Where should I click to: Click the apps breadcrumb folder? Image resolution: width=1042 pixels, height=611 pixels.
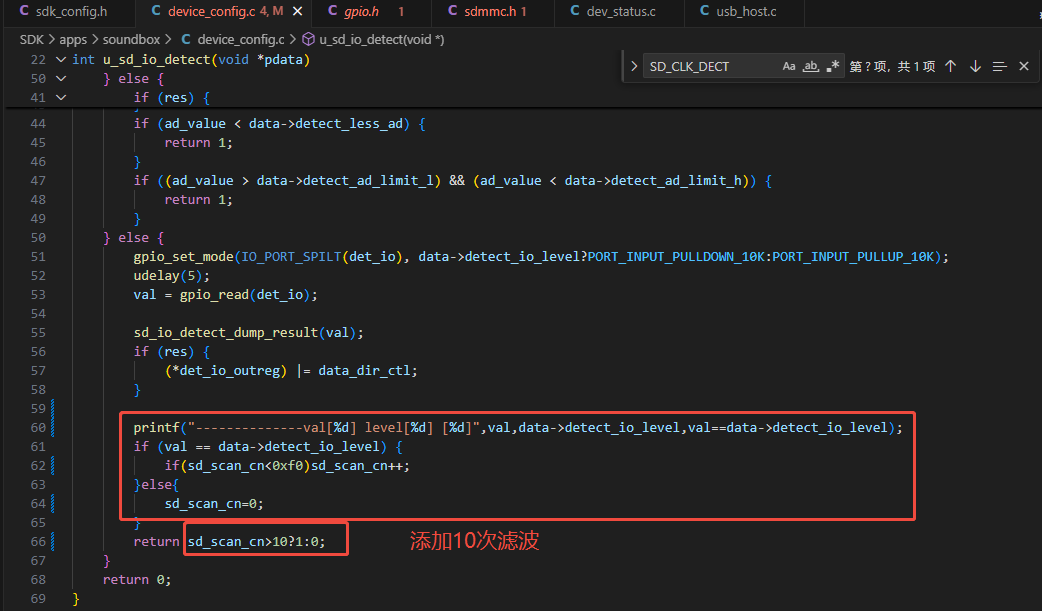(73, 39)
